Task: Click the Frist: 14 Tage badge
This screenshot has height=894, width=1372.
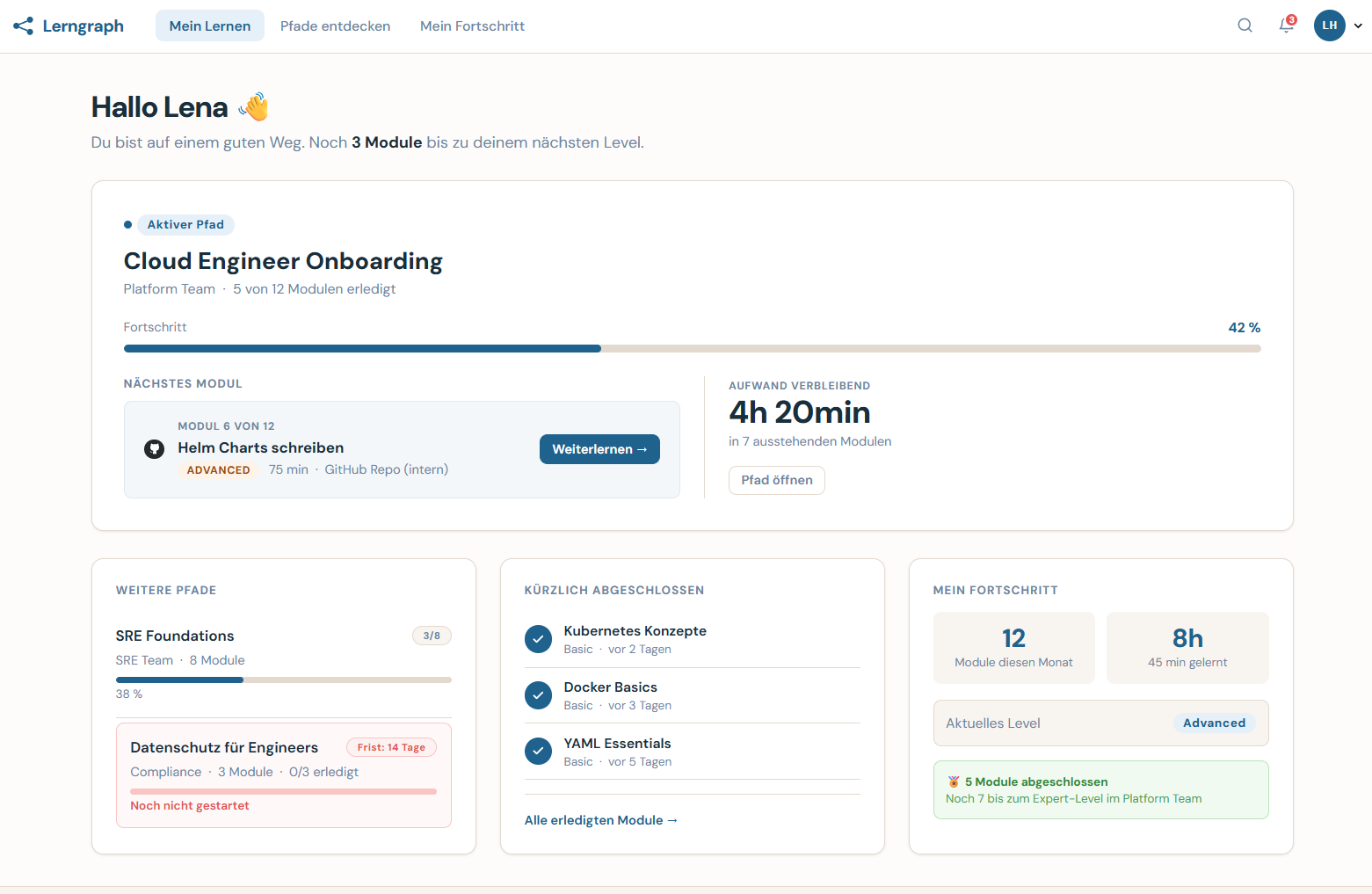Action: coord(391,747)
